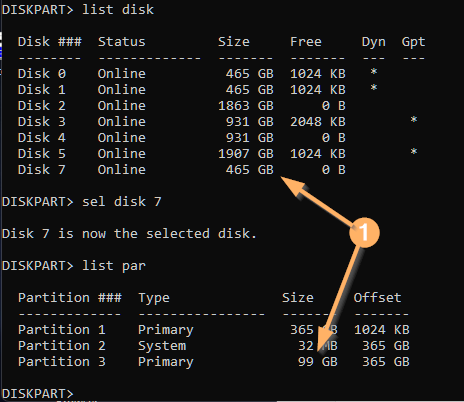
Task: Select the 'Disk 4' row label
Action: click(x=42, y=138)
